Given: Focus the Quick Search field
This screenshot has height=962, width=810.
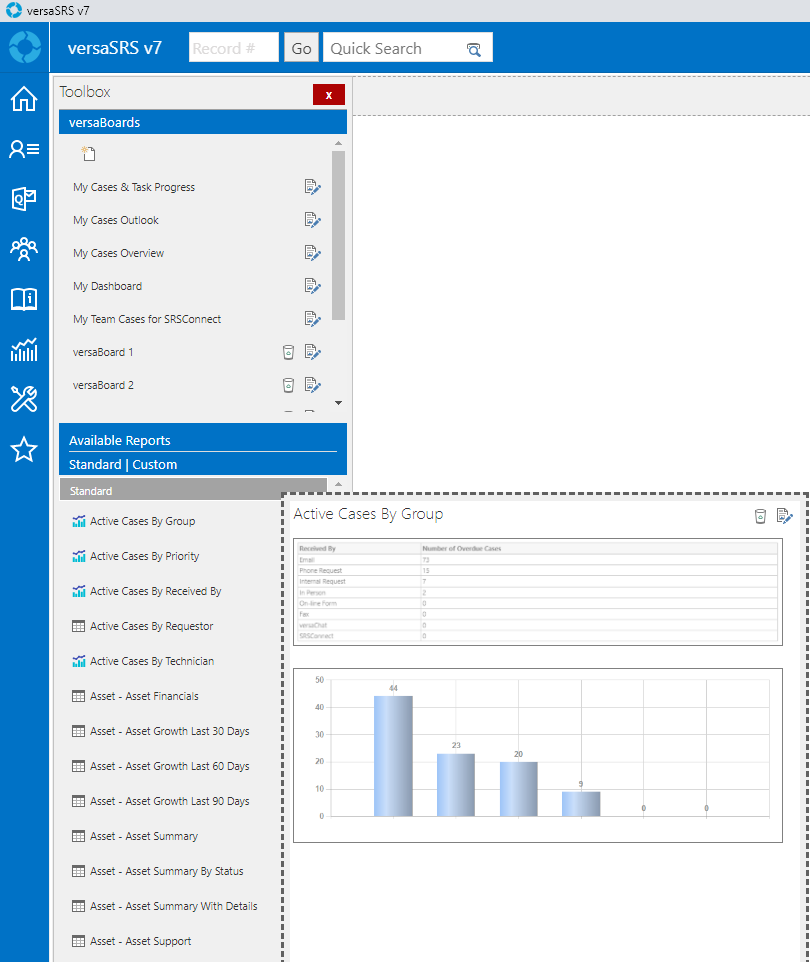Looking at the screenshot, I should tap(407, 48).
